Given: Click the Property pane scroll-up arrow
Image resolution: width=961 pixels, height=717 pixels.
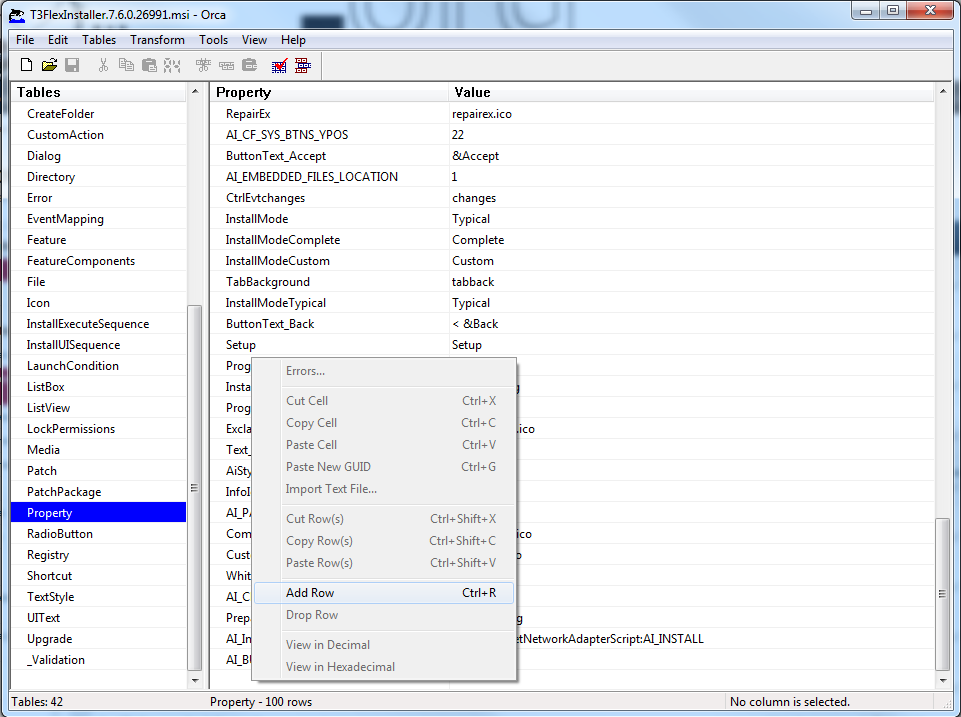Looking at the screenshot, I should tap(943, 92).
